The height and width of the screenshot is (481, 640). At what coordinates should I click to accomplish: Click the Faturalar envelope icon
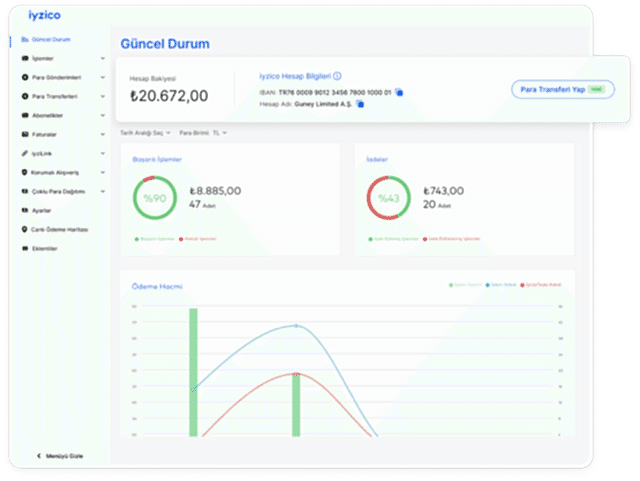(x=25, y=134)
